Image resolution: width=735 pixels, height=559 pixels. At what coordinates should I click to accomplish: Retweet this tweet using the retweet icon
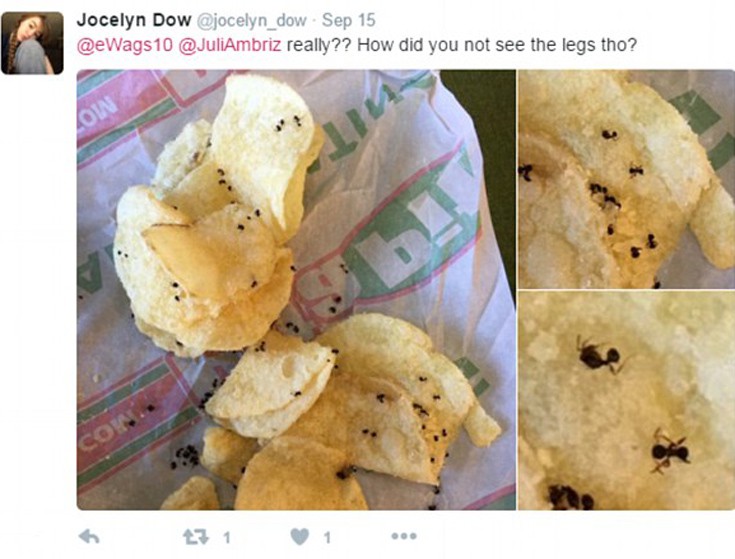click(x=195, y=537)
